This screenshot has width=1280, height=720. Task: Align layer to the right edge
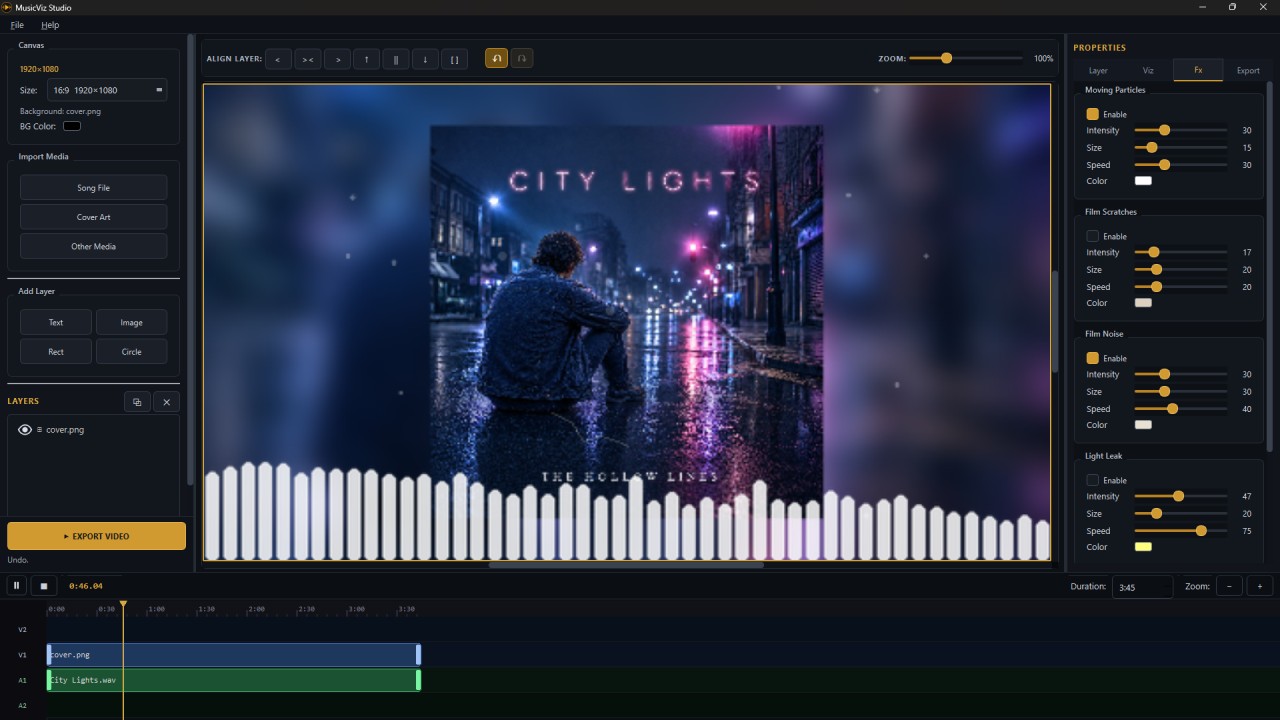coord(338,59)
